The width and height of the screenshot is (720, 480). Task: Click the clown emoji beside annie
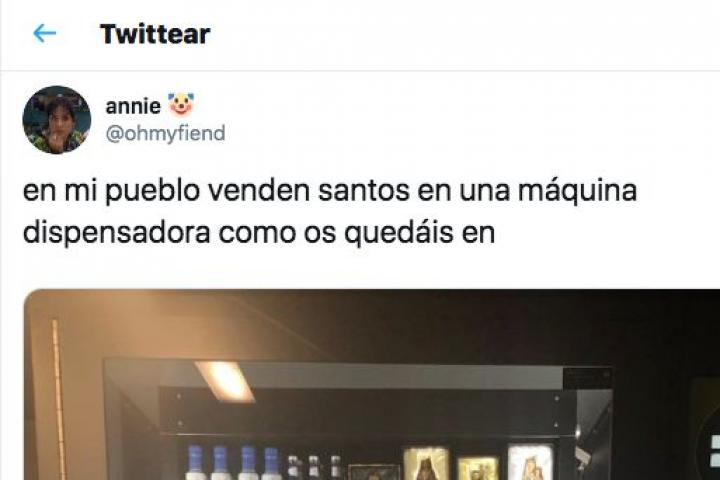click(x=181, y=105)
